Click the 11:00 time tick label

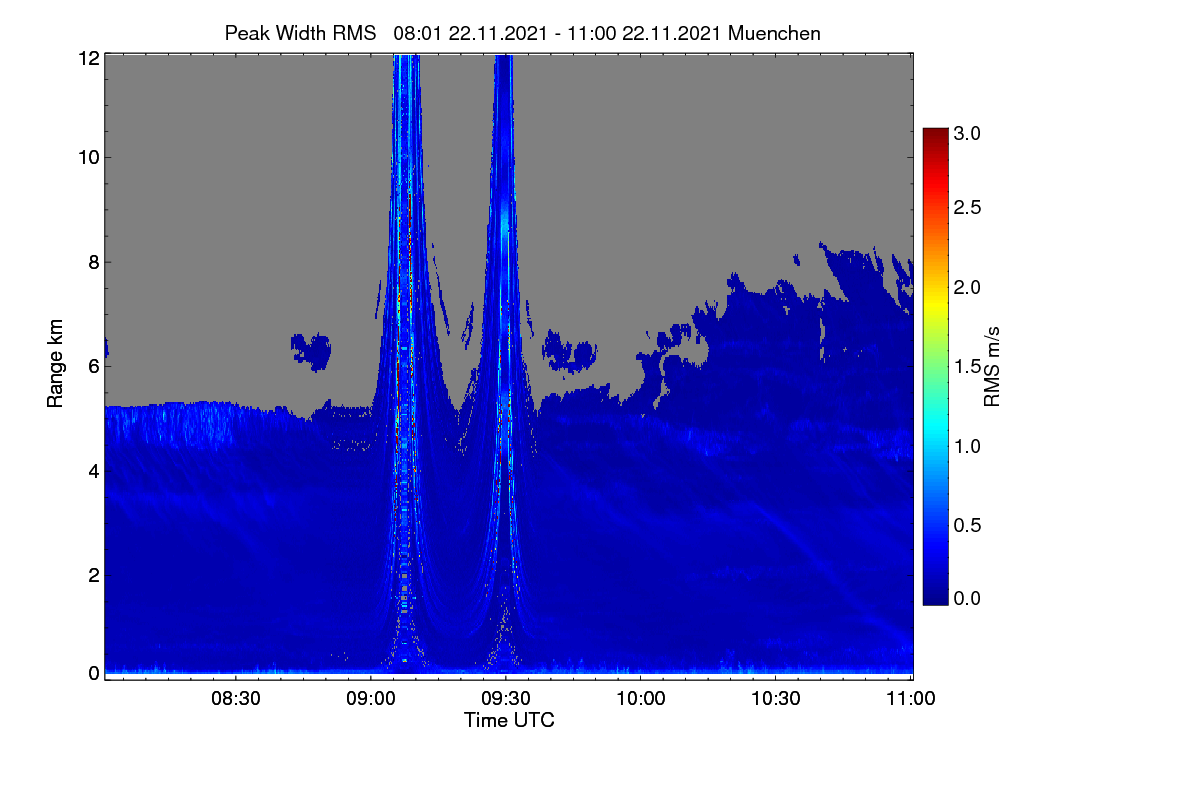coord(911,700)
